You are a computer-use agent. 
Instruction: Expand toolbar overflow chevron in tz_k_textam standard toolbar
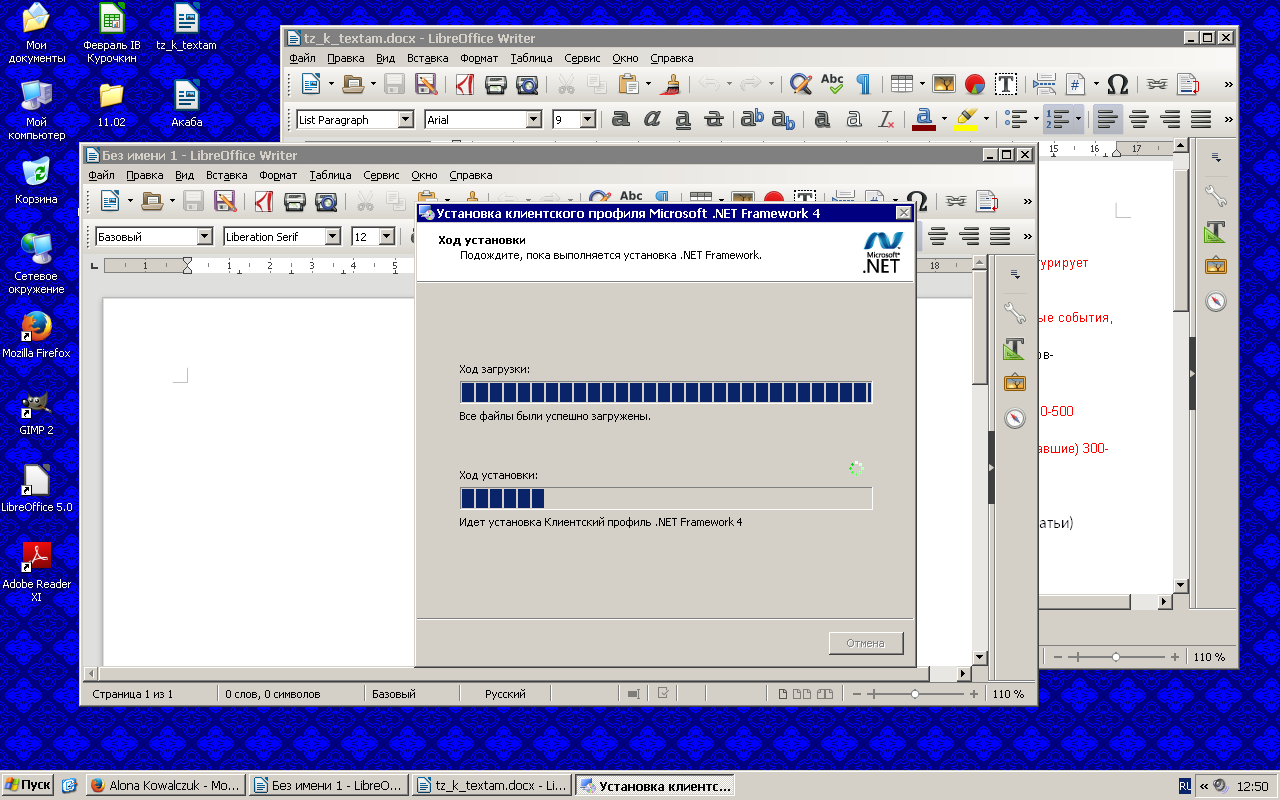1229,84
